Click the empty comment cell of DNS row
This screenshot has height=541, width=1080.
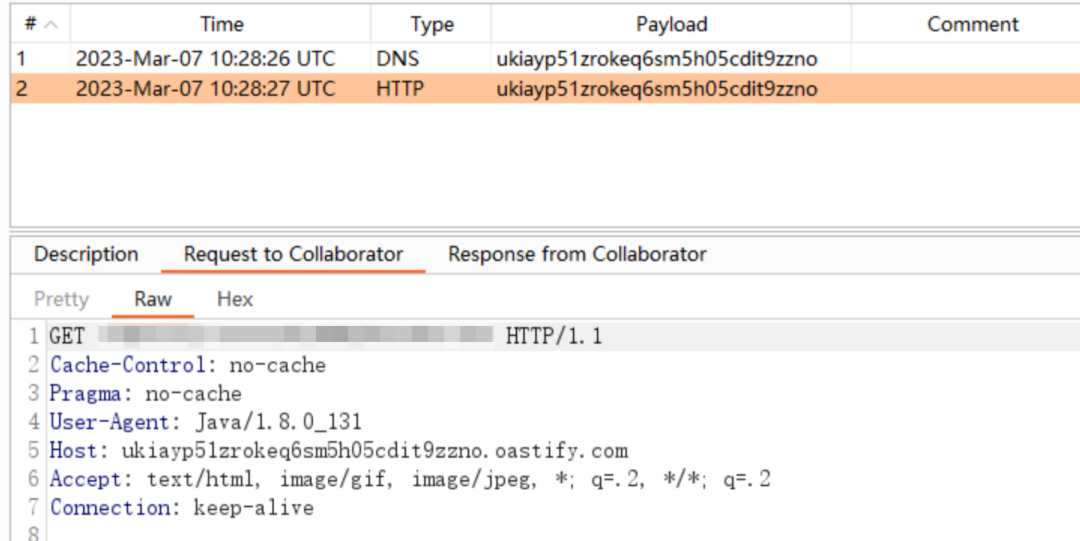pos(966,59)
